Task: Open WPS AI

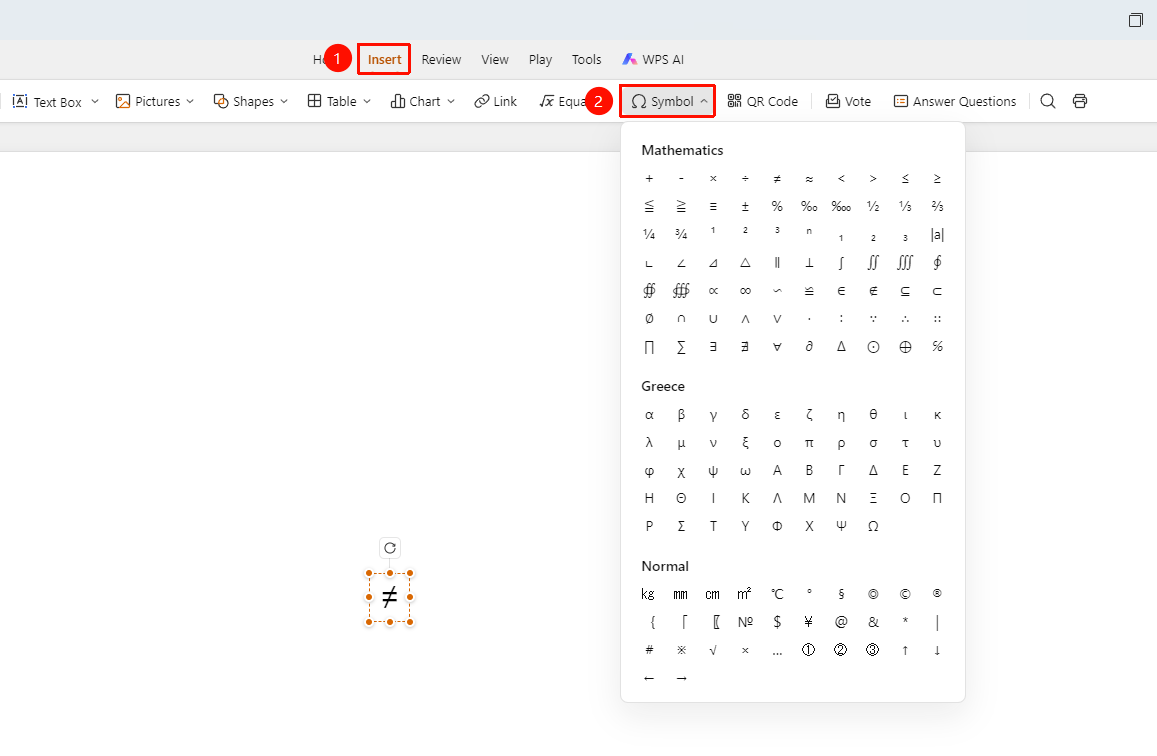Action: pos(653,60)
